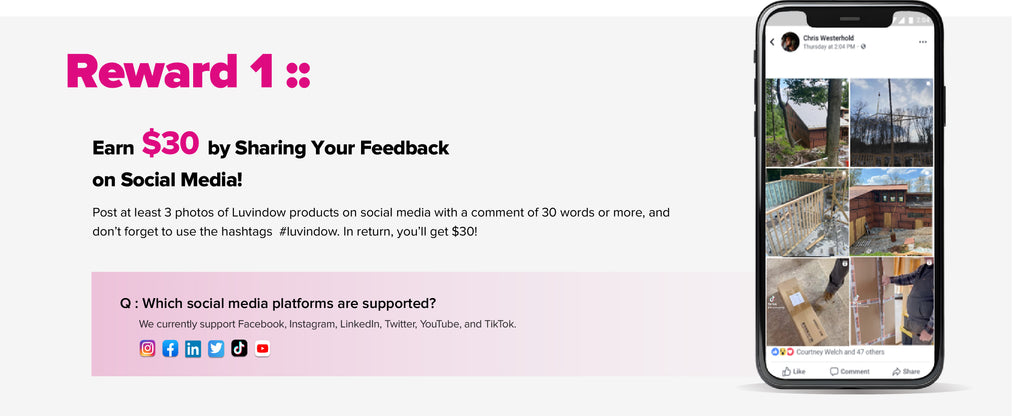The width and height of the screenshot is (1024, 416).
Task: Click the TikTok icon
Action: 239,349
